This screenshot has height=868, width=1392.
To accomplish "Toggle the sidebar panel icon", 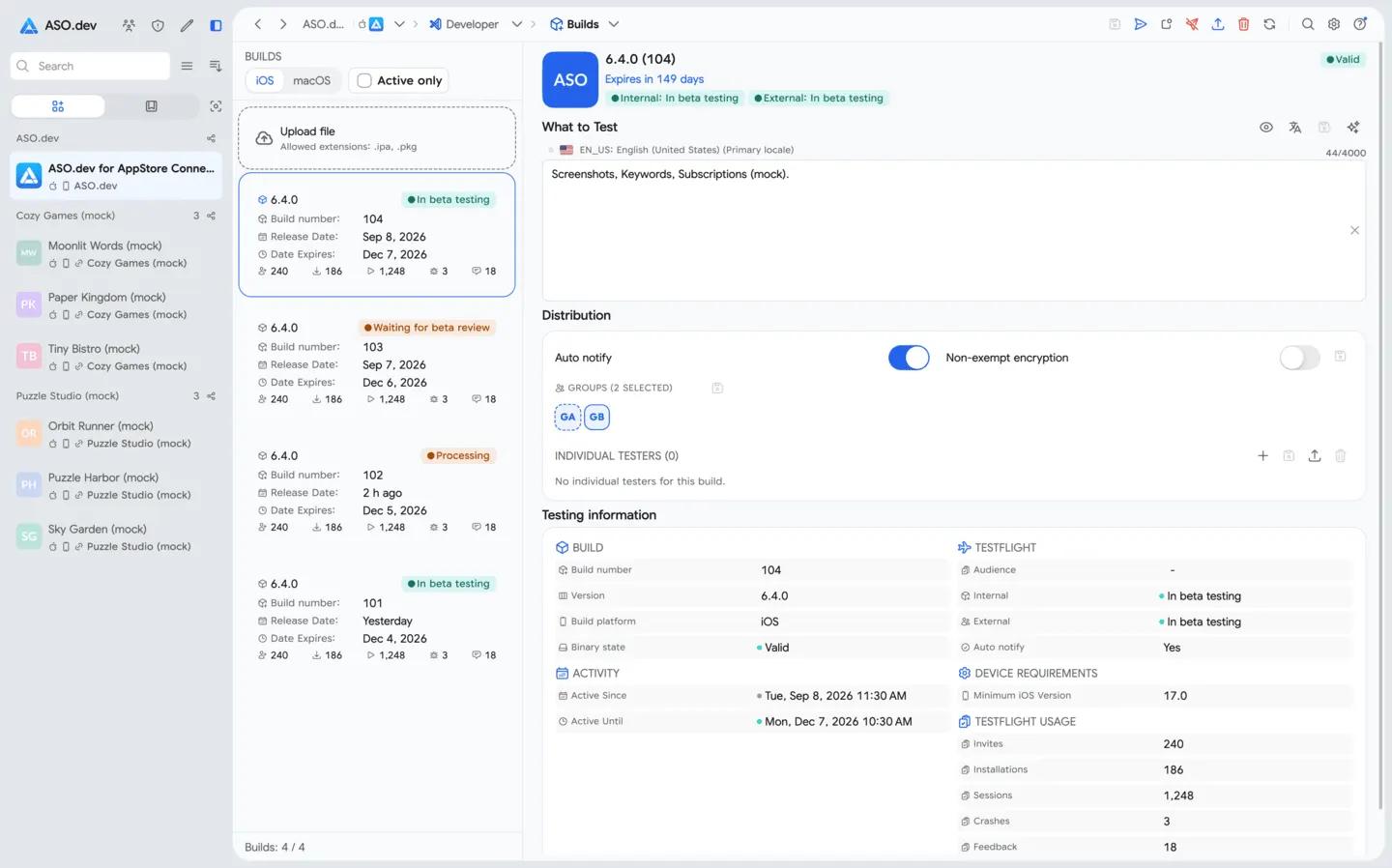I will tap(216, 26).
